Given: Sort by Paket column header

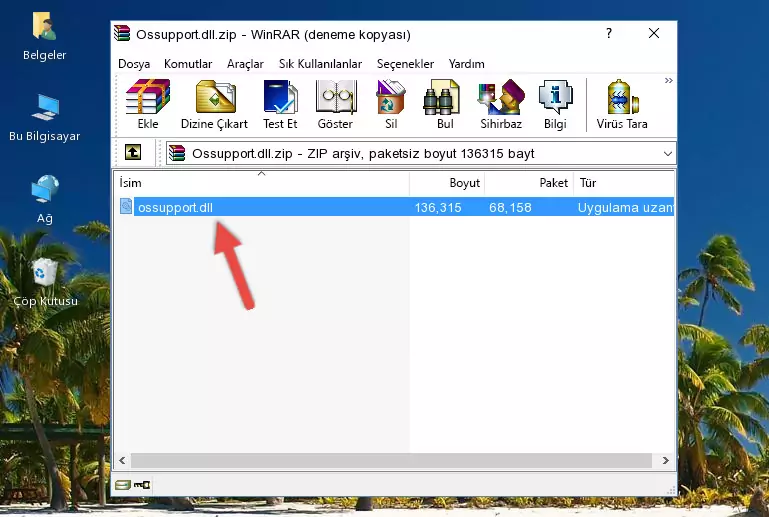Looking at the screenshot, I should point(529,183).
